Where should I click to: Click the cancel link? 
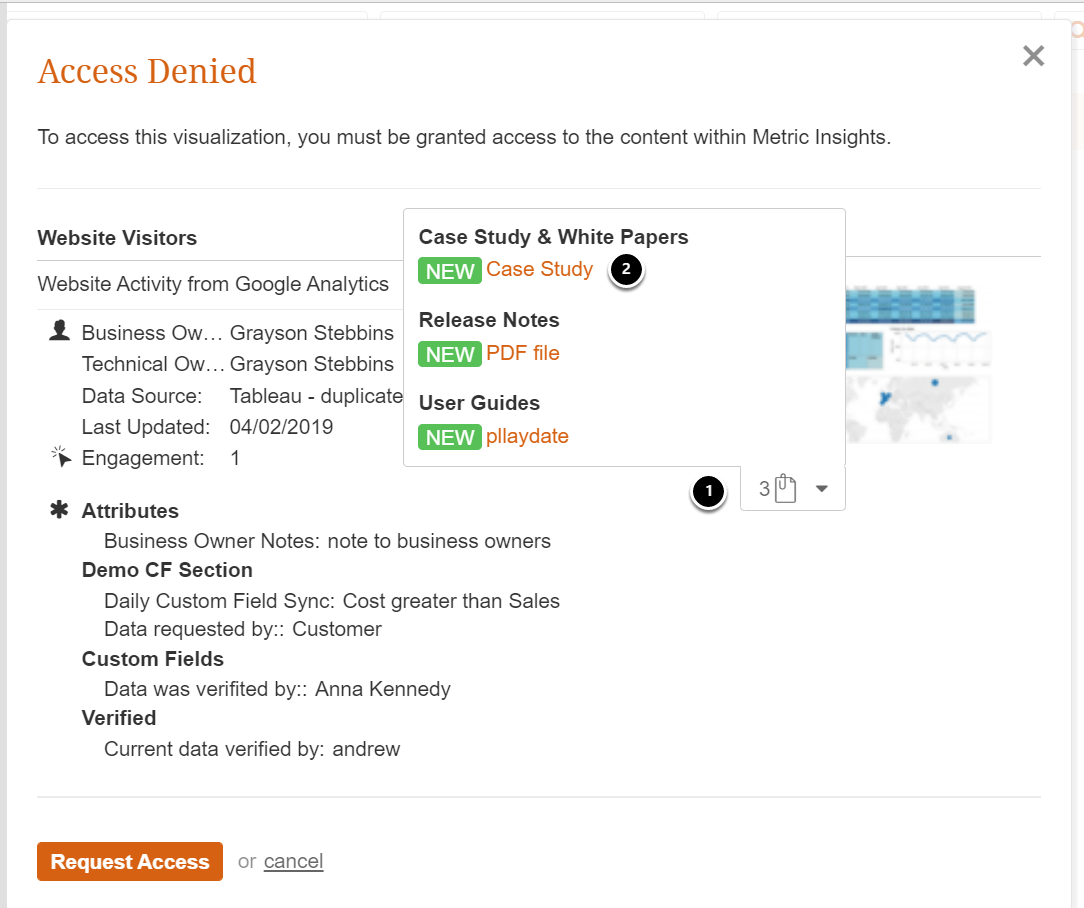tap(293, 861)
